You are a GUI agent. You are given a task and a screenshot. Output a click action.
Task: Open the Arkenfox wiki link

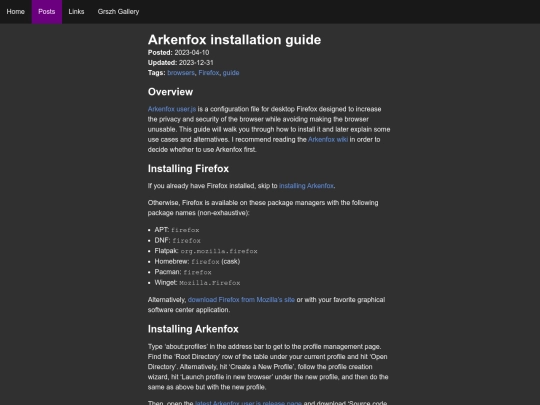click(x=328, y=139)
